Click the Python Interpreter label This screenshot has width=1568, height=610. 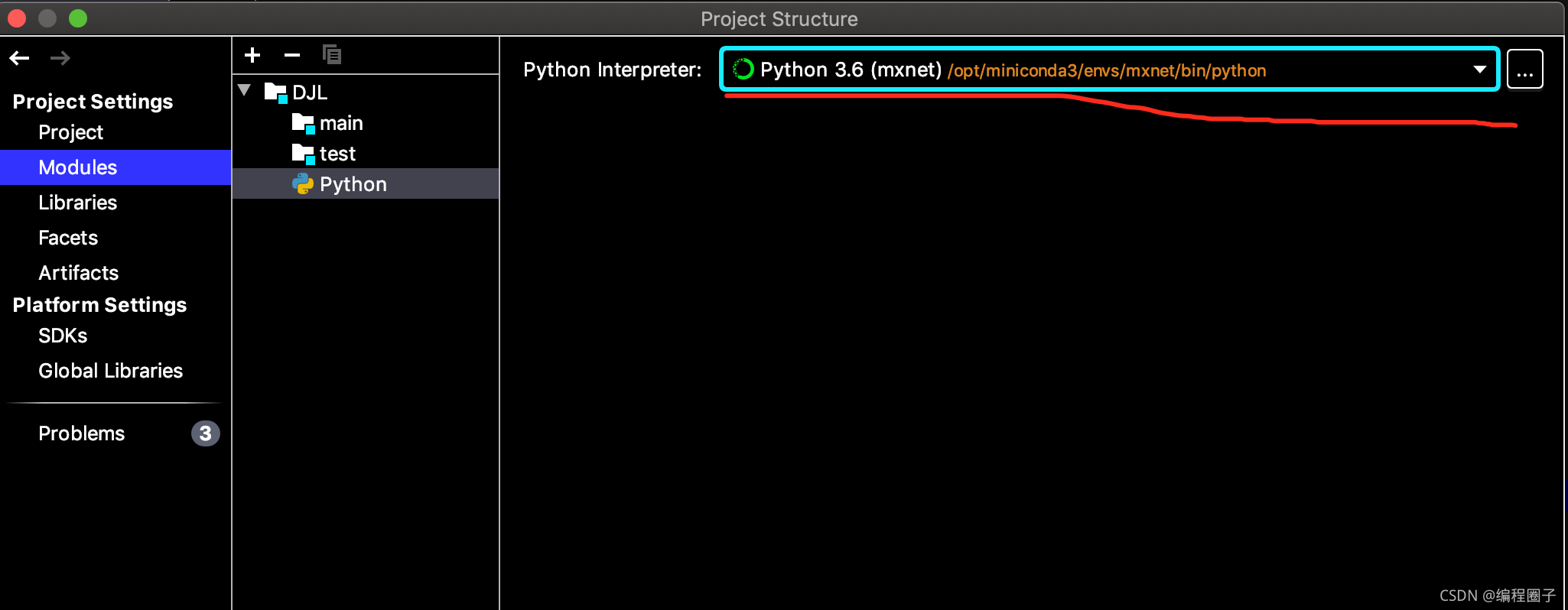612,70
